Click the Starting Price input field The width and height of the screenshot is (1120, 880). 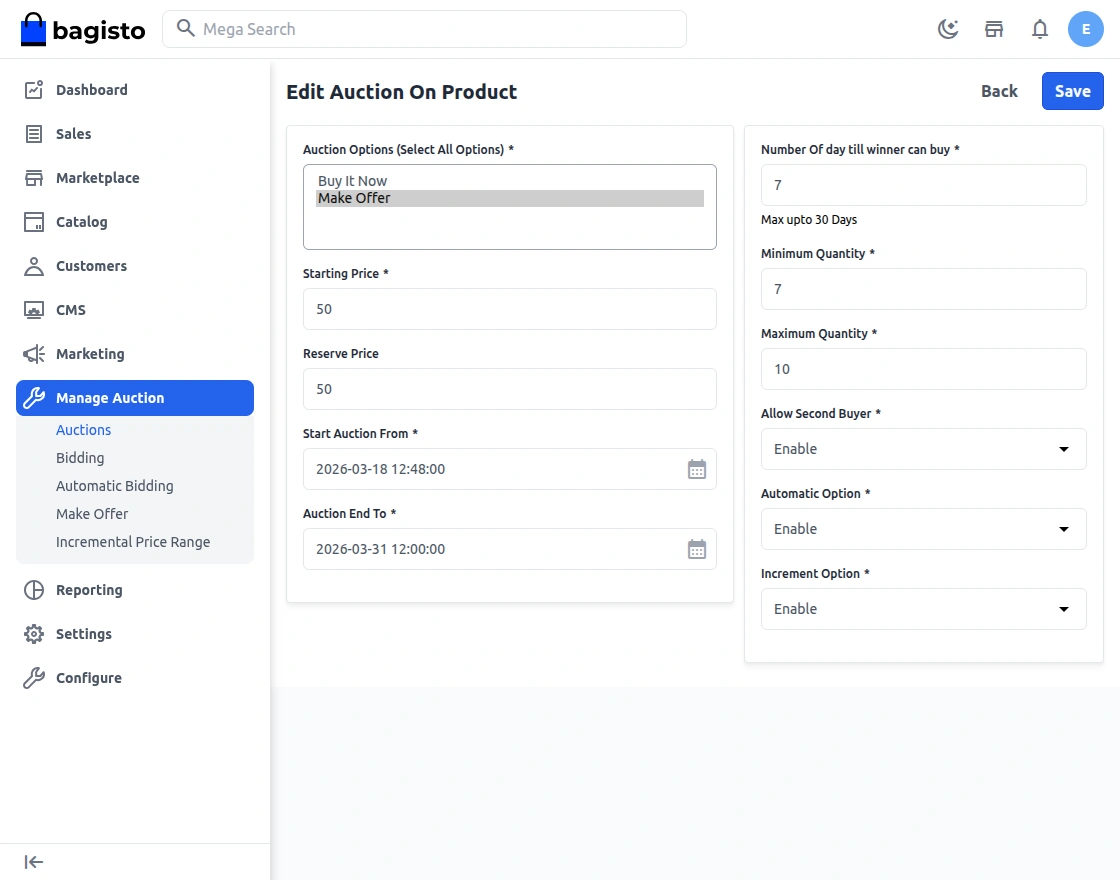(509, 309)
